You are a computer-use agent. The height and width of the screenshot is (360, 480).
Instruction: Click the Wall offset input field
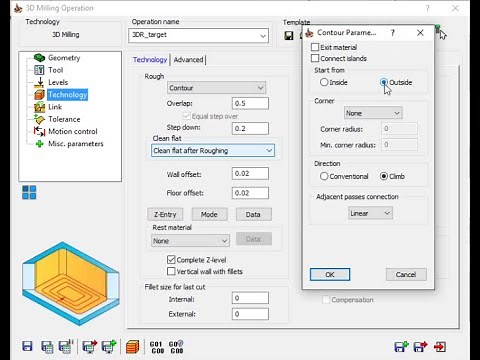250,173
